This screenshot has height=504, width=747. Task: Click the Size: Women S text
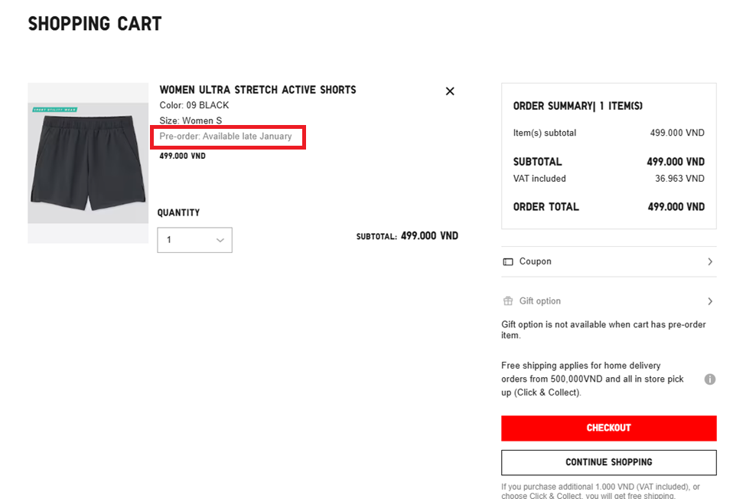coord(190,121)
